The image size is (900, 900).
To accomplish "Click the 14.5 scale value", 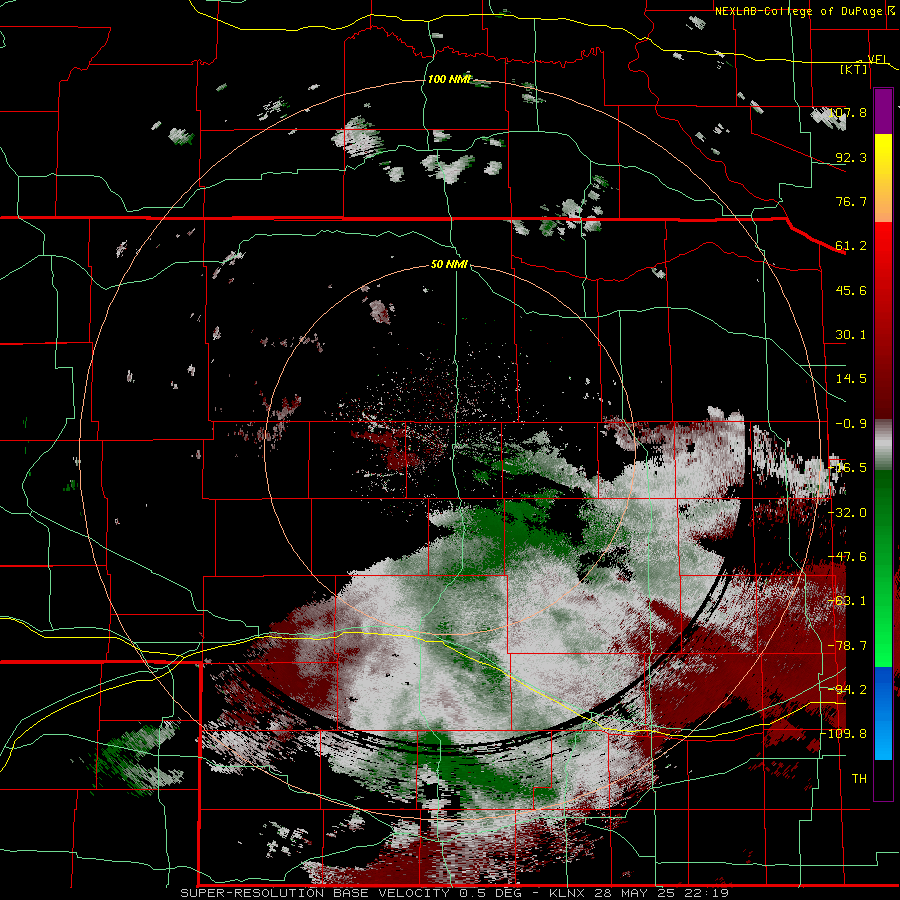I will pyautogui.click(x=851, y=379).
